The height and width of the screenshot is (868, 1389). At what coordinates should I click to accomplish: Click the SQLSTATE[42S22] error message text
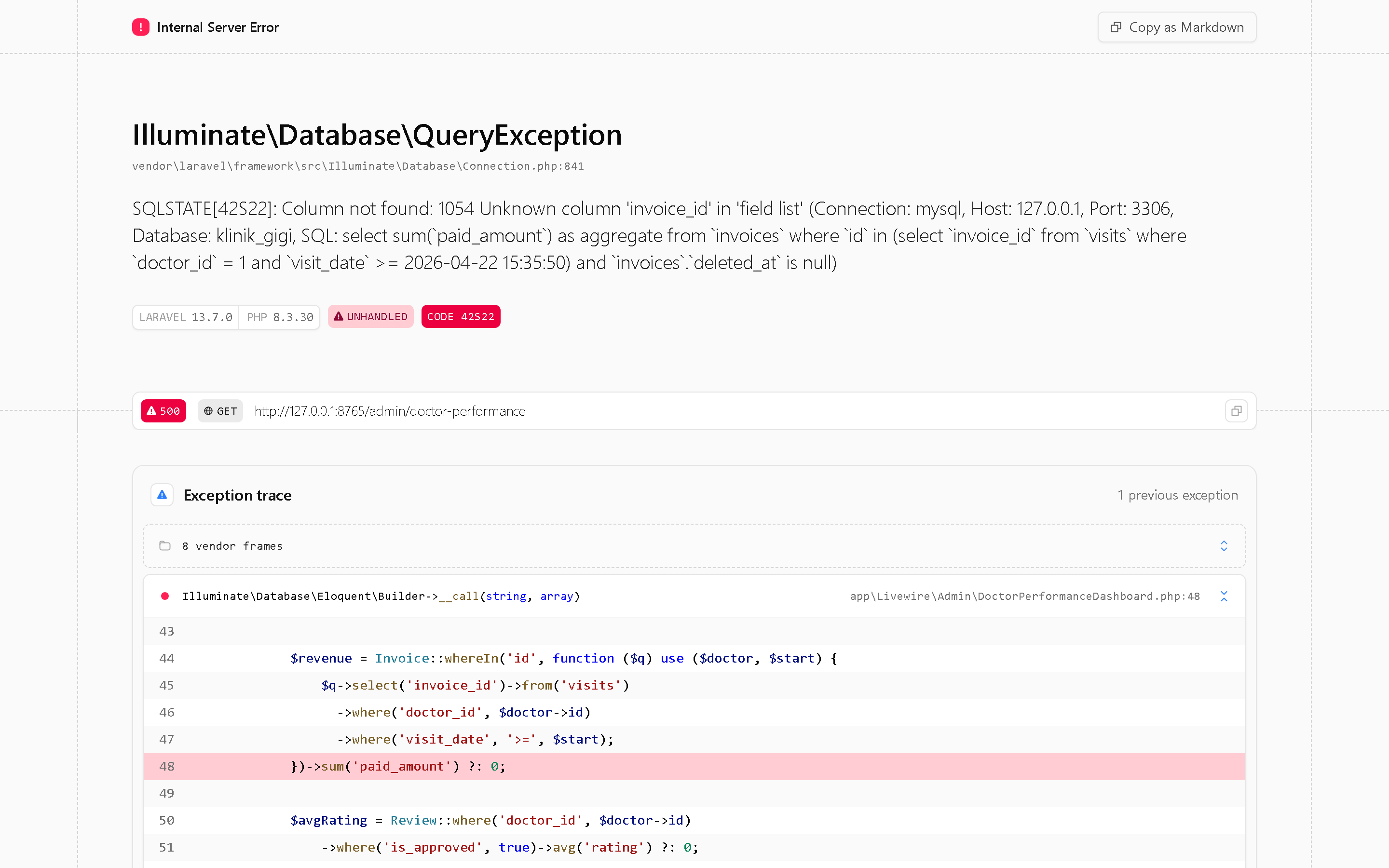tap(659, 235)
